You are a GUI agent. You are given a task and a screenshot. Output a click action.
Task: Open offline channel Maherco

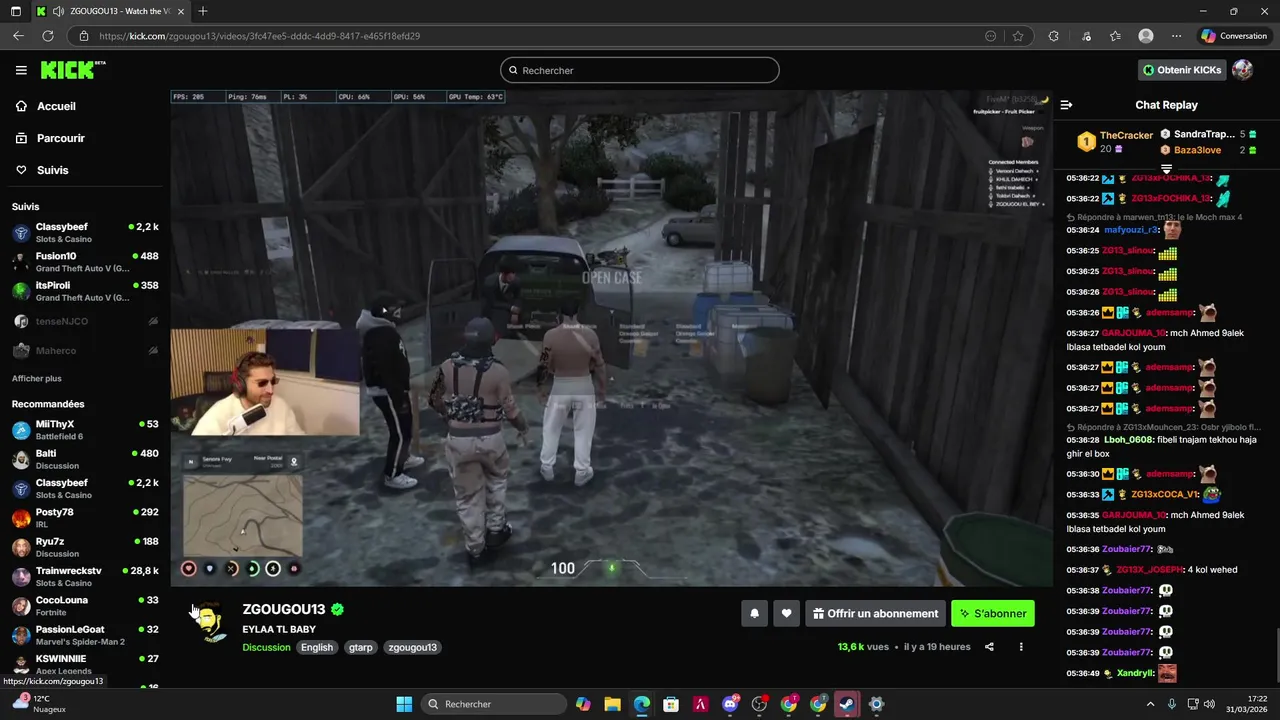pos(85,351)
